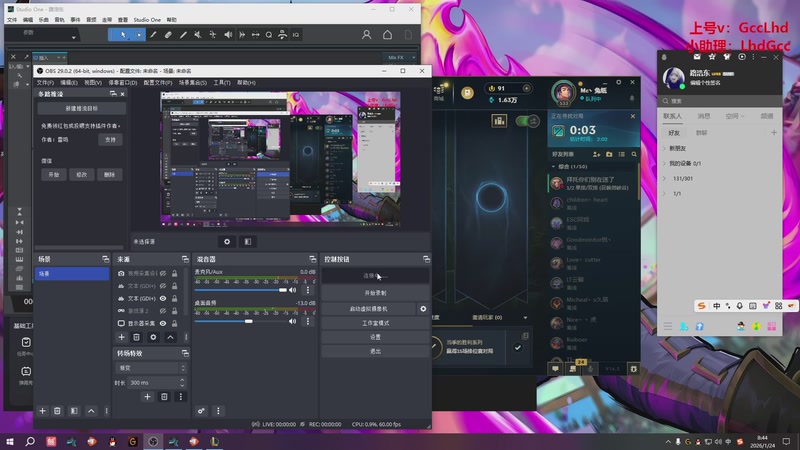The width and height of the screenshot is (800, 450).
Task: Collapse the 综合 friends group in LoL
Action: [554, 167]
